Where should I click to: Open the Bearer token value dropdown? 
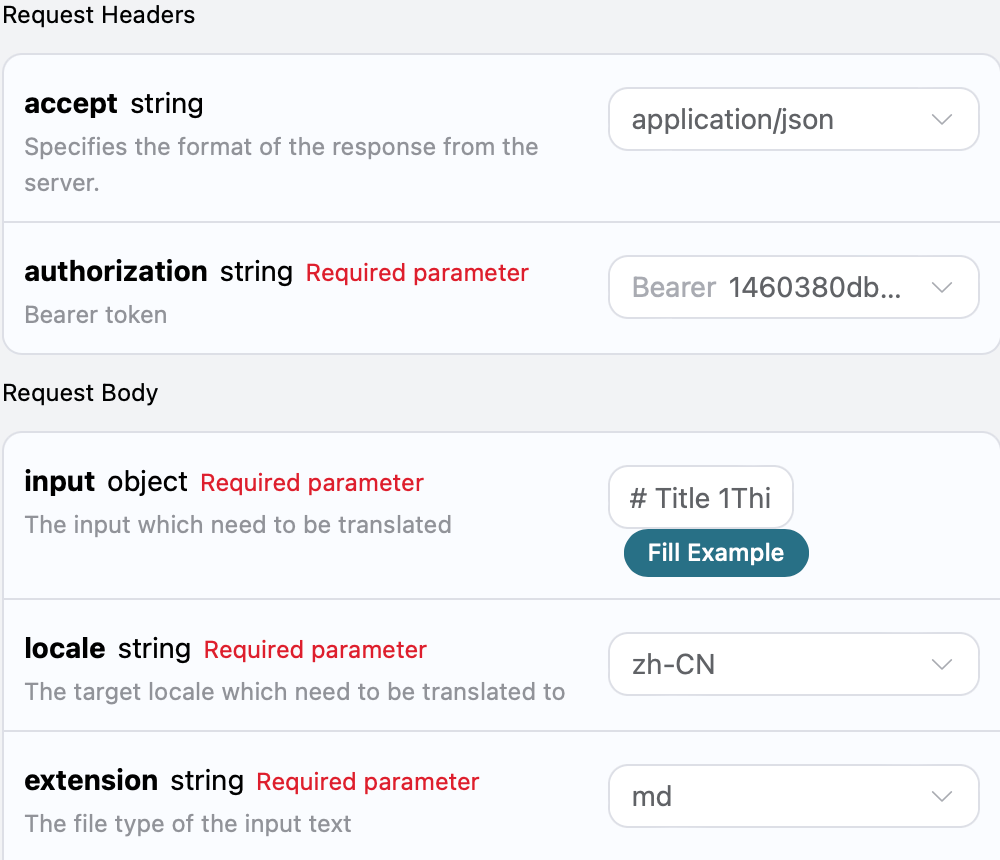pos(780,288)
